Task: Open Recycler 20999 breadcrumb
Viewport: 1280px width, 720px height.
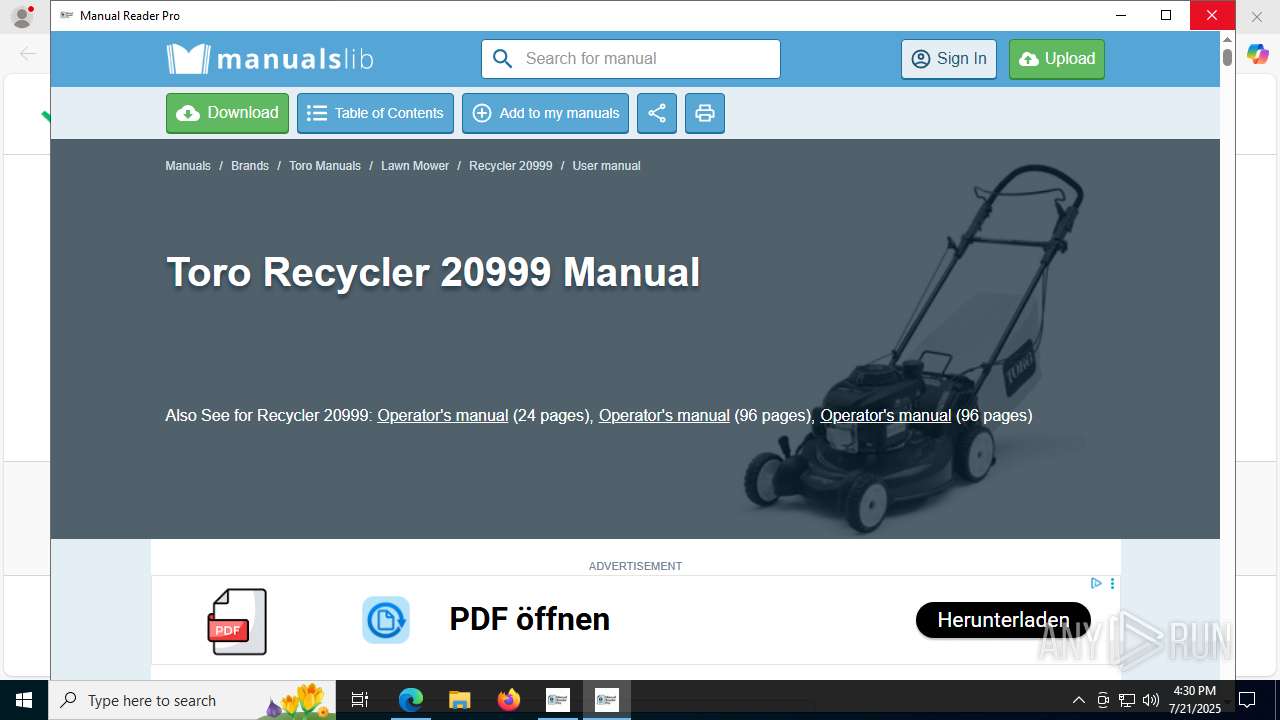Action: (511, 166)
